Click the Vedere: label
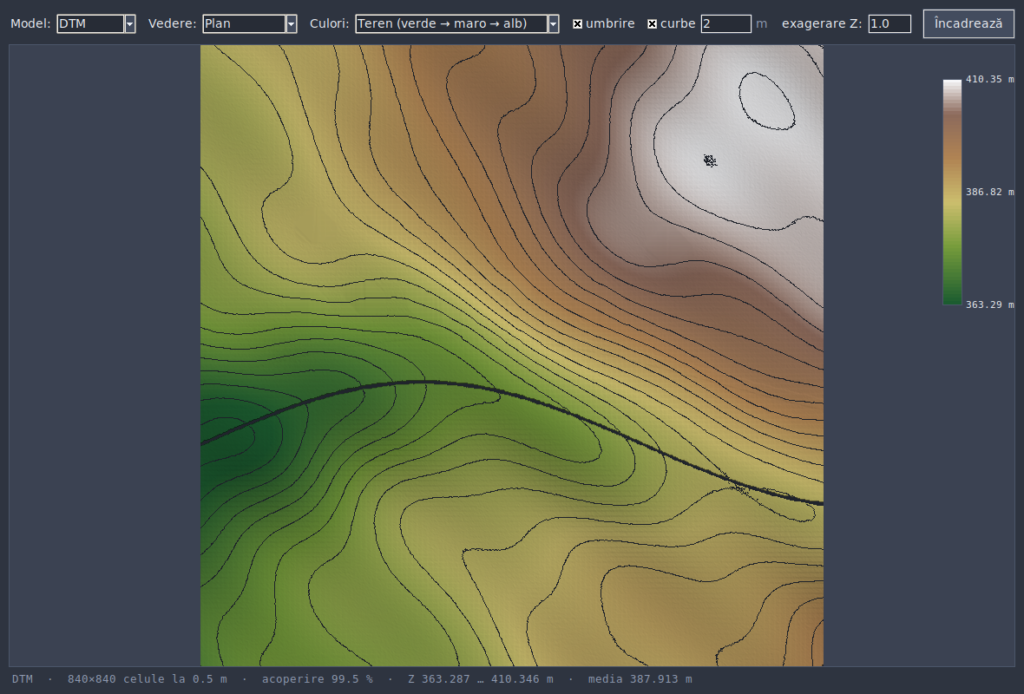Image resolution: width=1024 pixels, height=694 pixels. click(172, 24)
